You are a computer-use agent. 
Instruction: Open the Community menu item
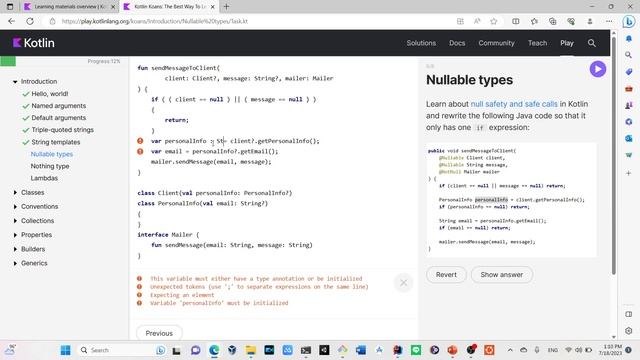[496, 43]
